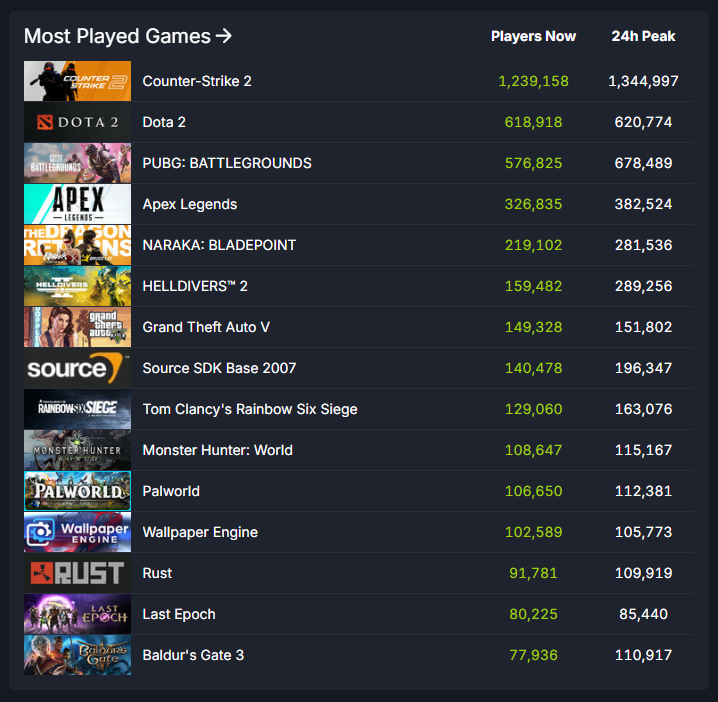Open the Rainbow Six Siege thumbnail
Image resolution: width=718 pixels, height=702 pixels.
pos(77,409)
